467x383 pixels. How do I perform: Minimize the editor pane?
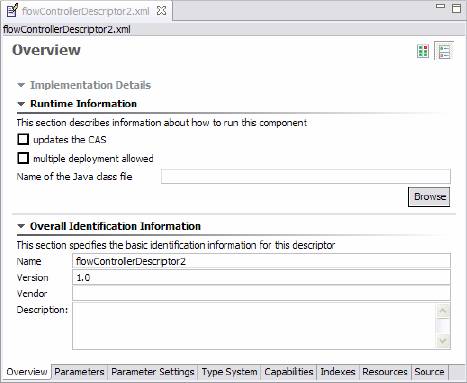(x=441, y=6)
